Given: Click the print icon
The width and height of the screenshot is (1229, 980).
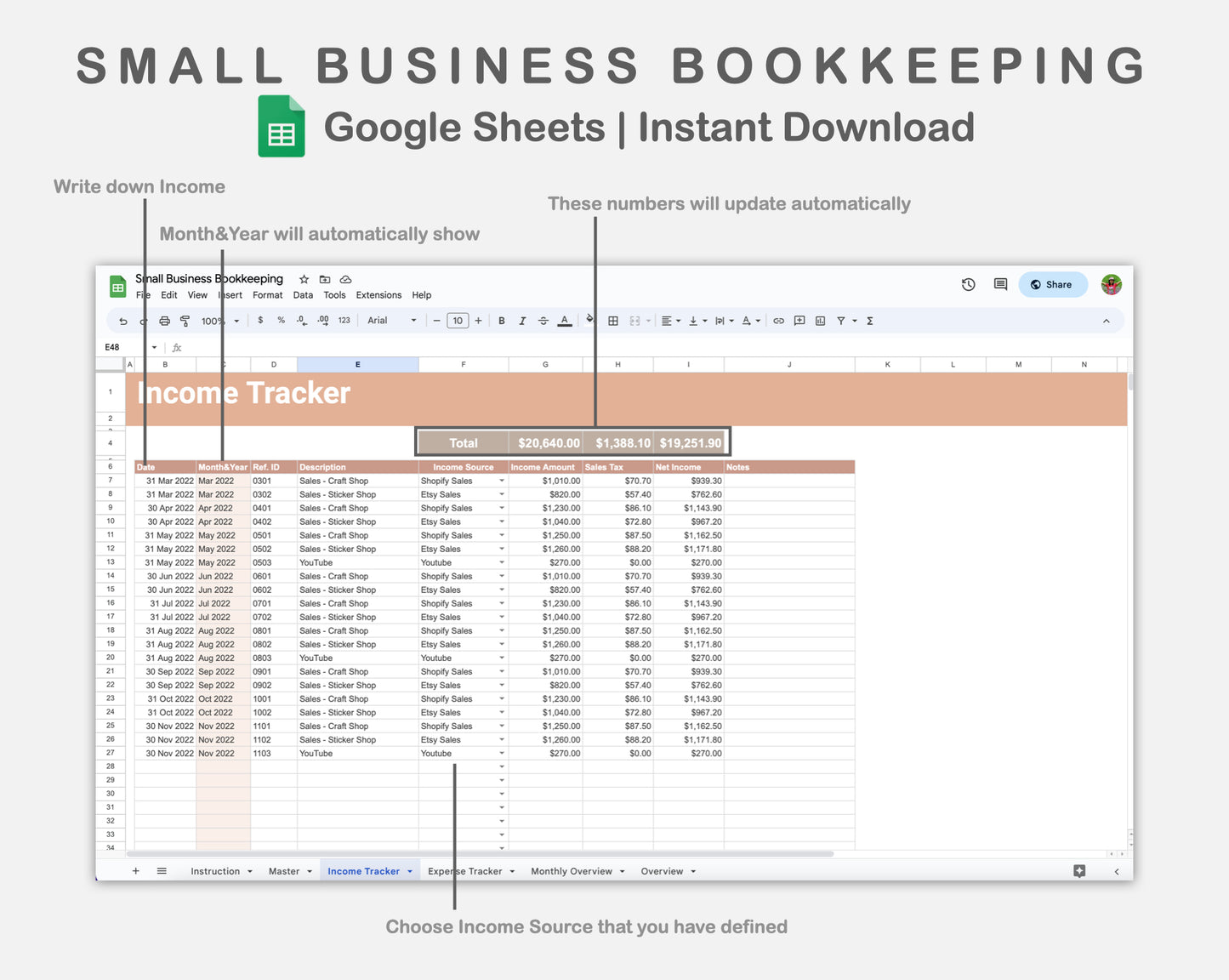Looking at the screenshot, I should 165,321.
